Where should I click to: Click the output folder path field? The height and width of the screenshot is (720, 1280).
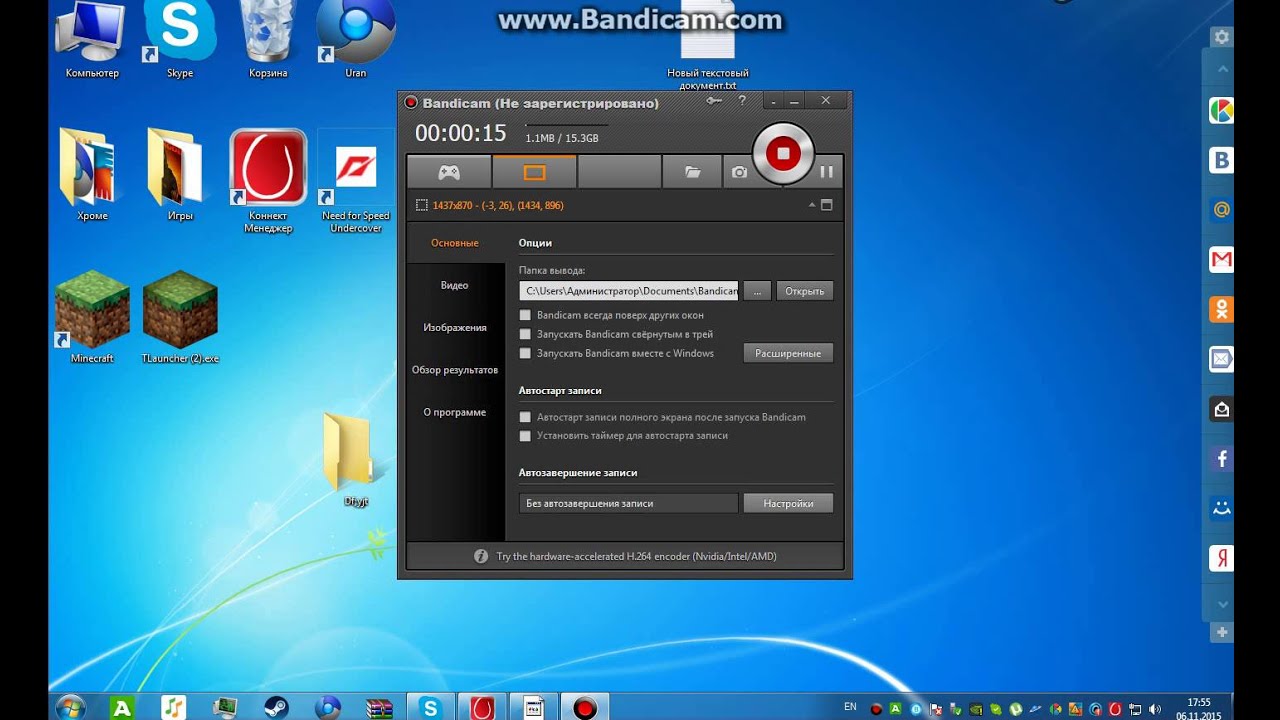[629, 291]
